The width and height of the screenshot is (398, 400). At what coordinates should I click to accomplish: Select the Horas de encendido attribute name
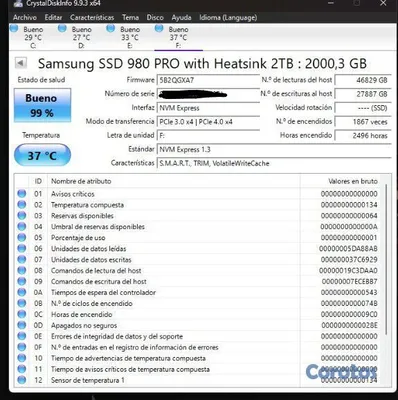(82, 314)
